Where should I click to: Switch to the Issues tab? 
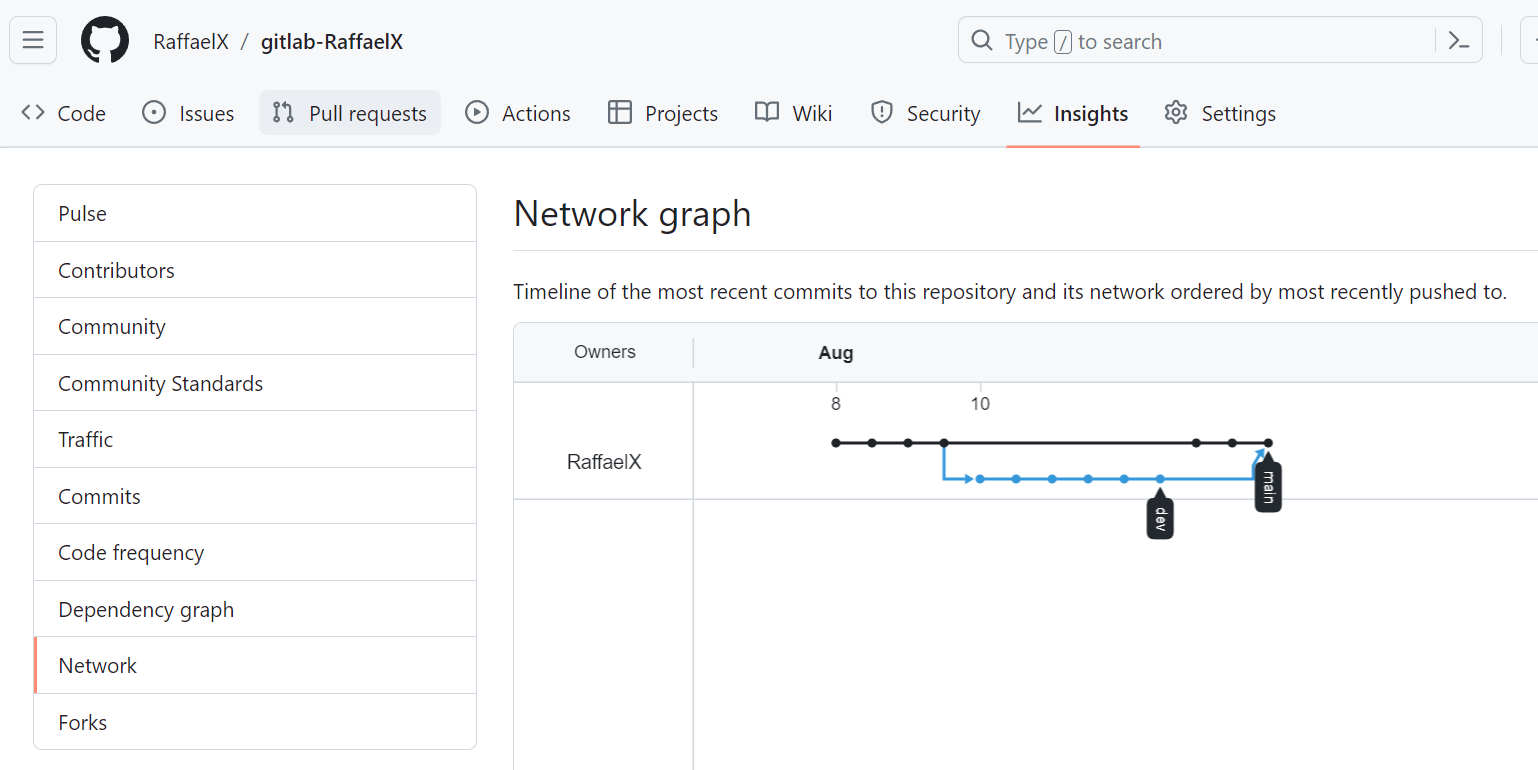188,113
